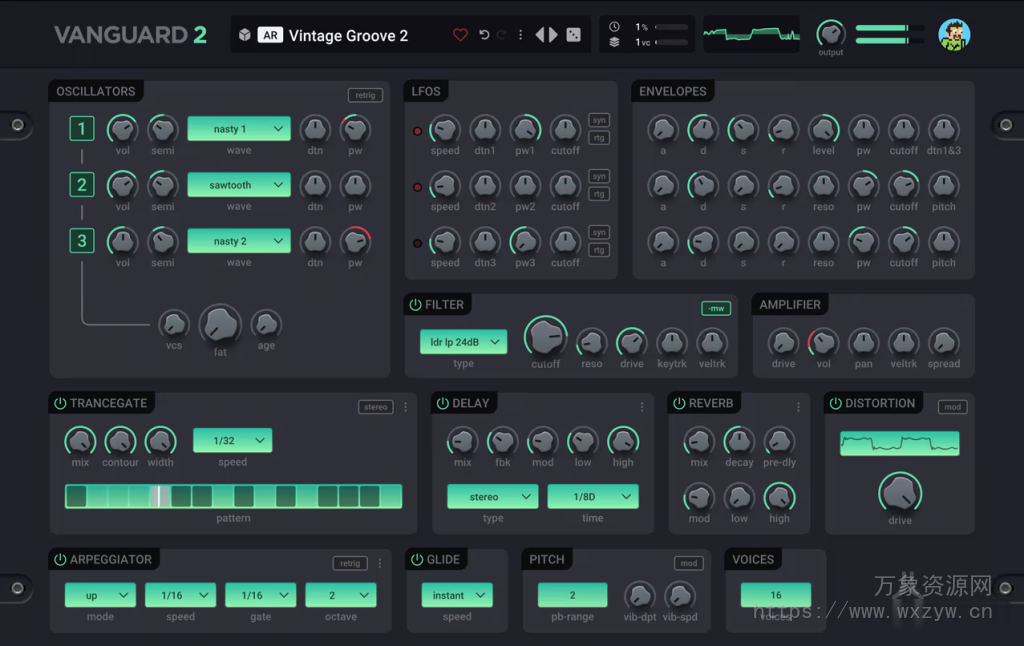
Task: Randomize the preset using the dice icon
Action: tap(572, 34)
